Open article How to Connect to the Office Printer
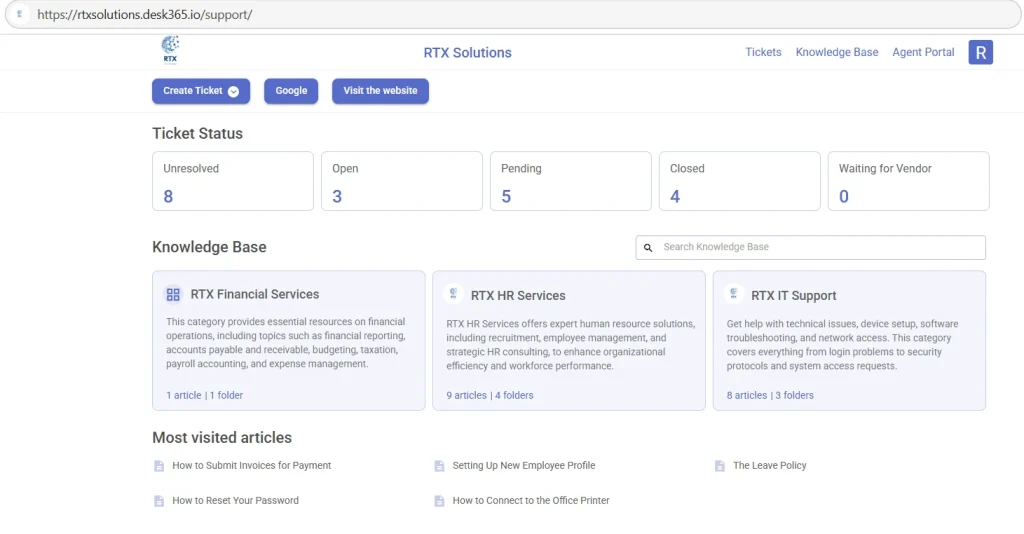Screen dimensions: 1024x534 [531, 501]
